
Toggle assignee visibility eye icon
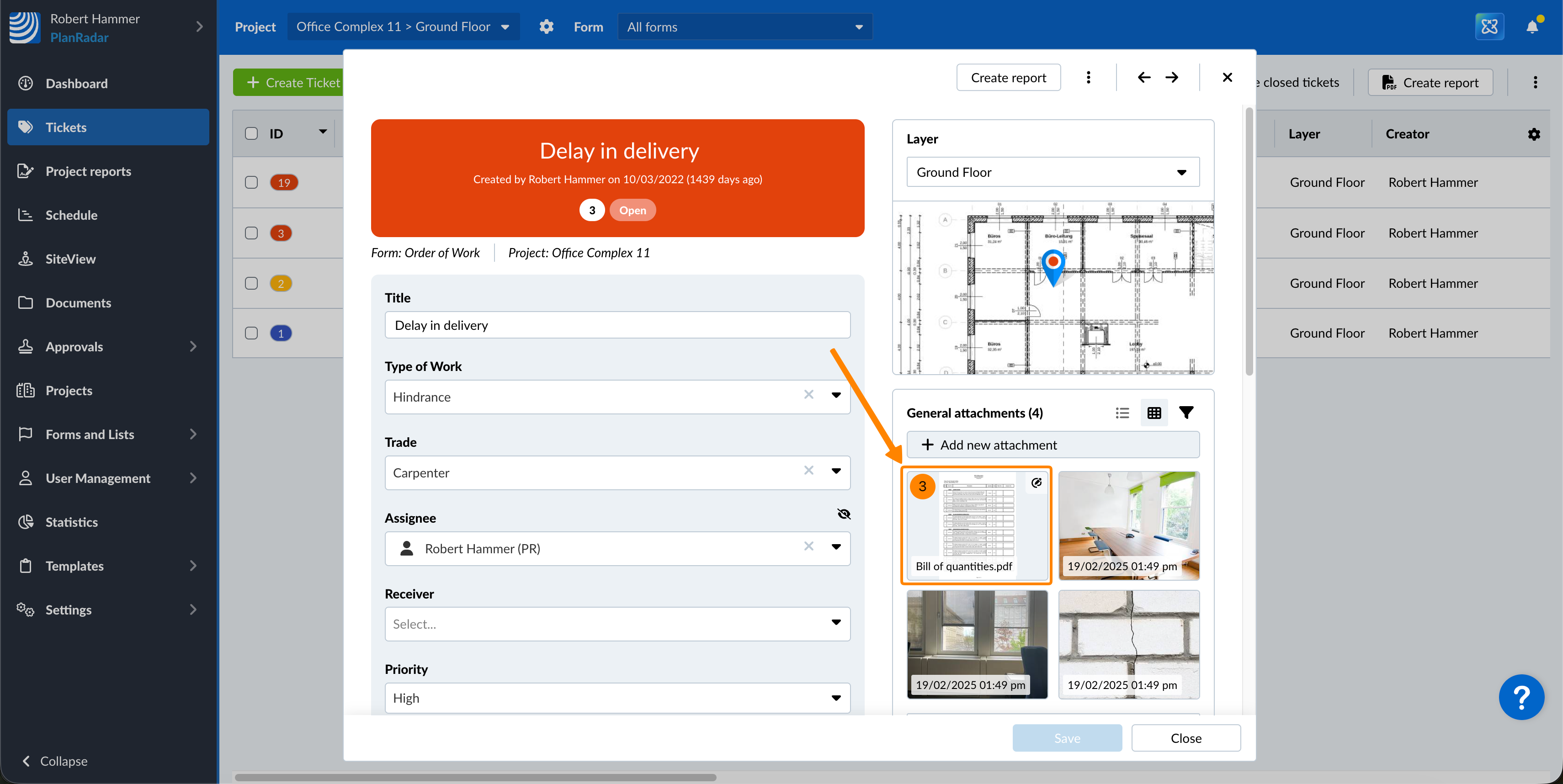point(843,514)
